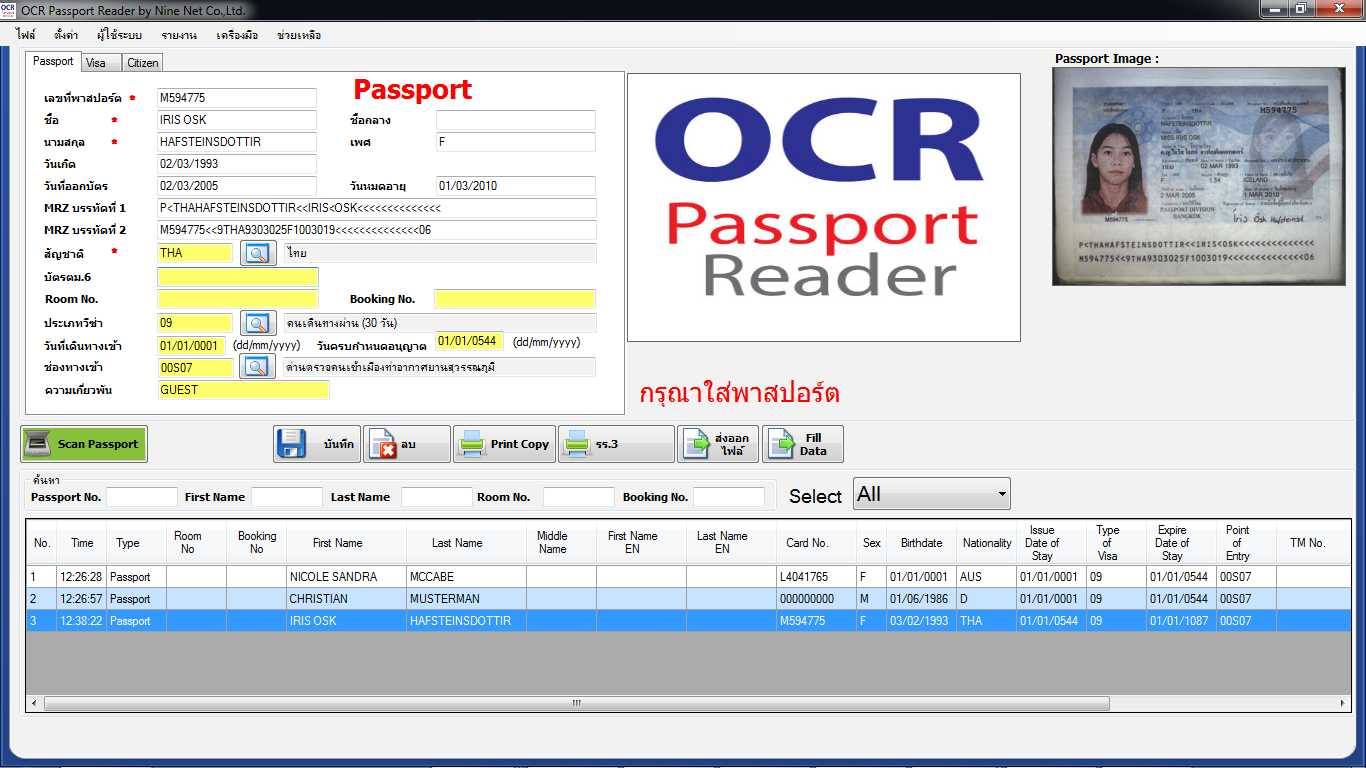Click the table's horizontal scrollbar thumb

pos(576,704)
